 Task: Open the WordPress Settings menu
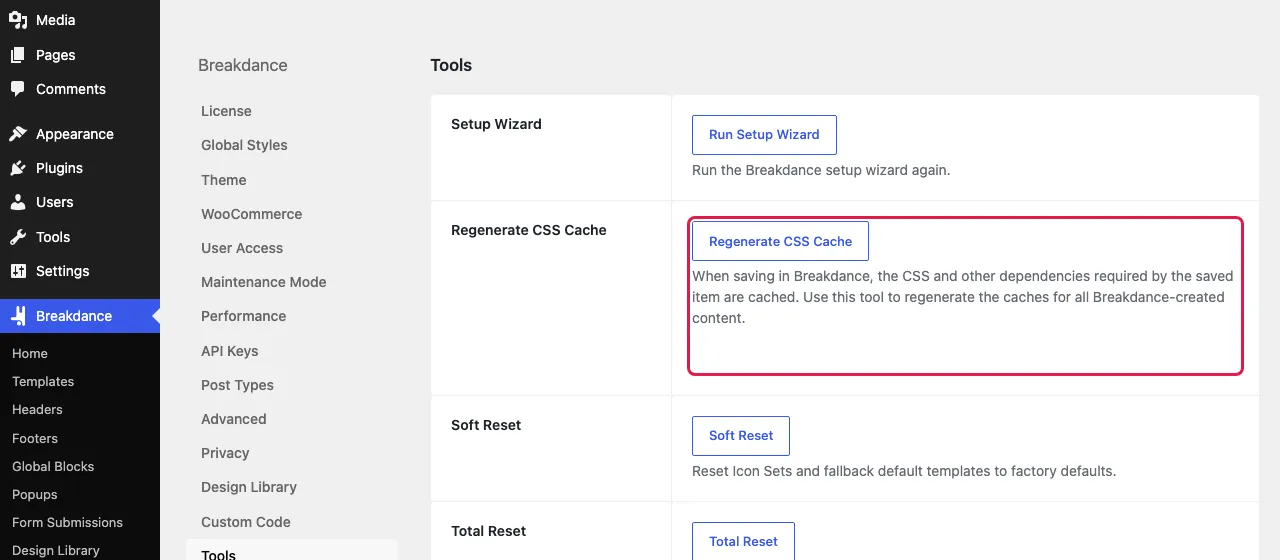click(x=80, y=271)
